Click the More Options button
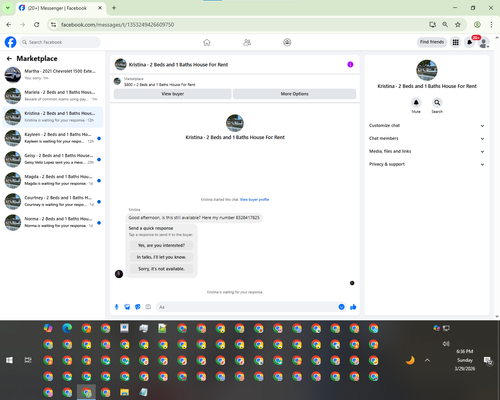The height and width of the screenshot is (400, 500). point(294,94)
